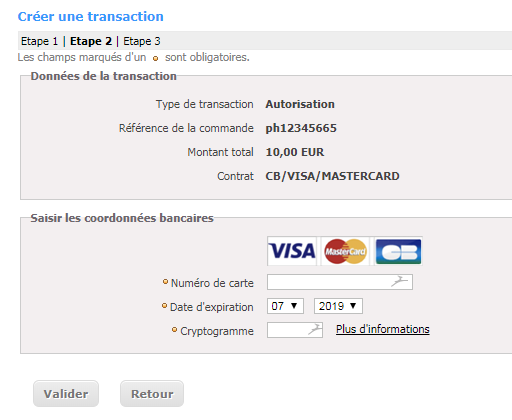
Task: Click the key icon in Cryptogramme field
Action: pyautogui.click(x=315, y=330)
